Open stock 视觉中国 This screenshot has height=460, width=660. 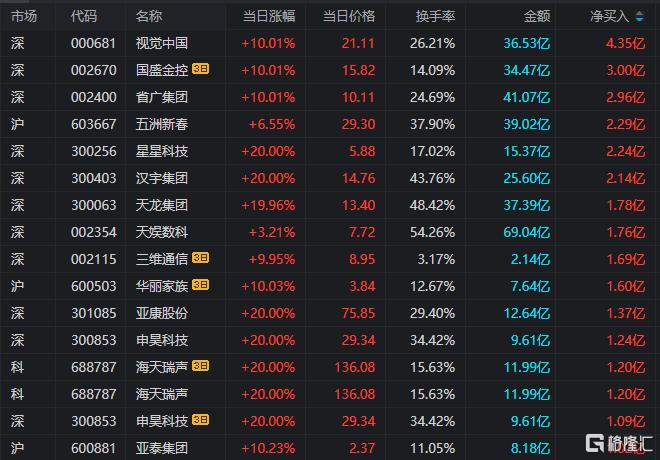click(x=162, y=43)
